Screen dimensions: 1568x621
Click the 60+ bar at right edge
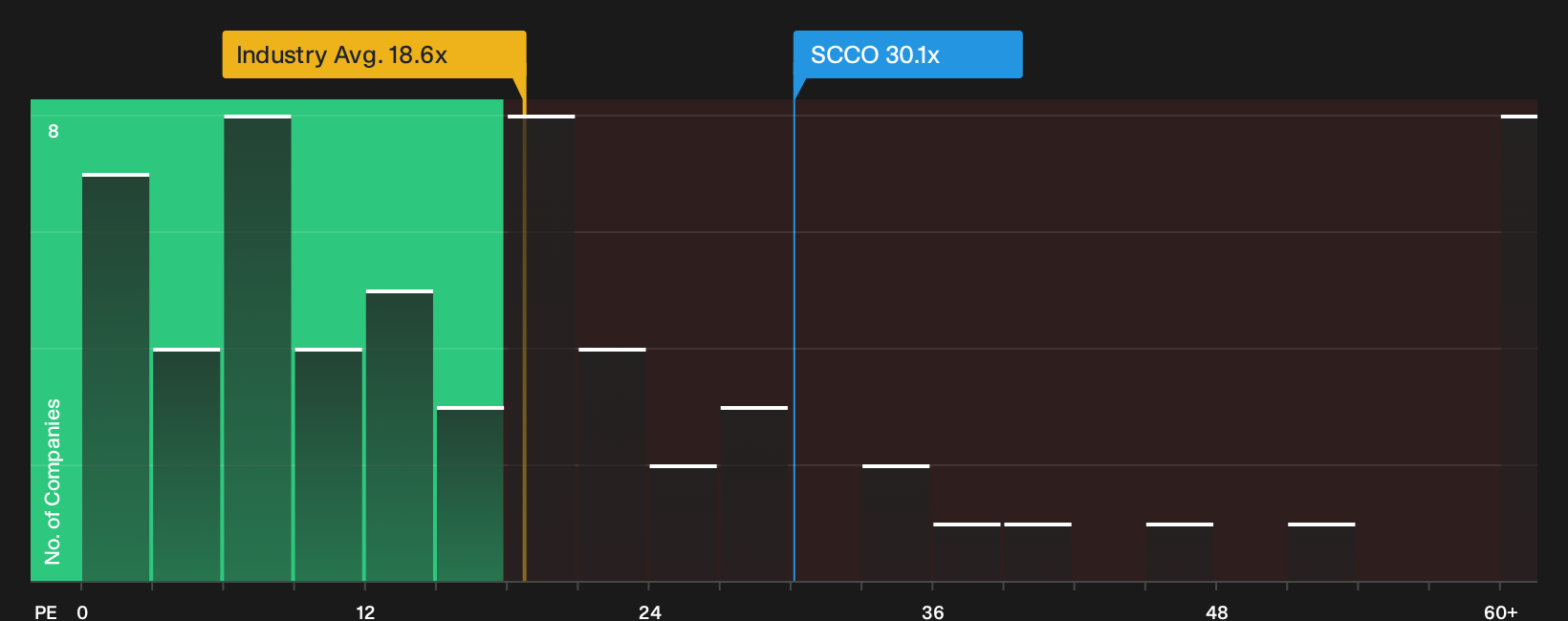click(1519, 348)
